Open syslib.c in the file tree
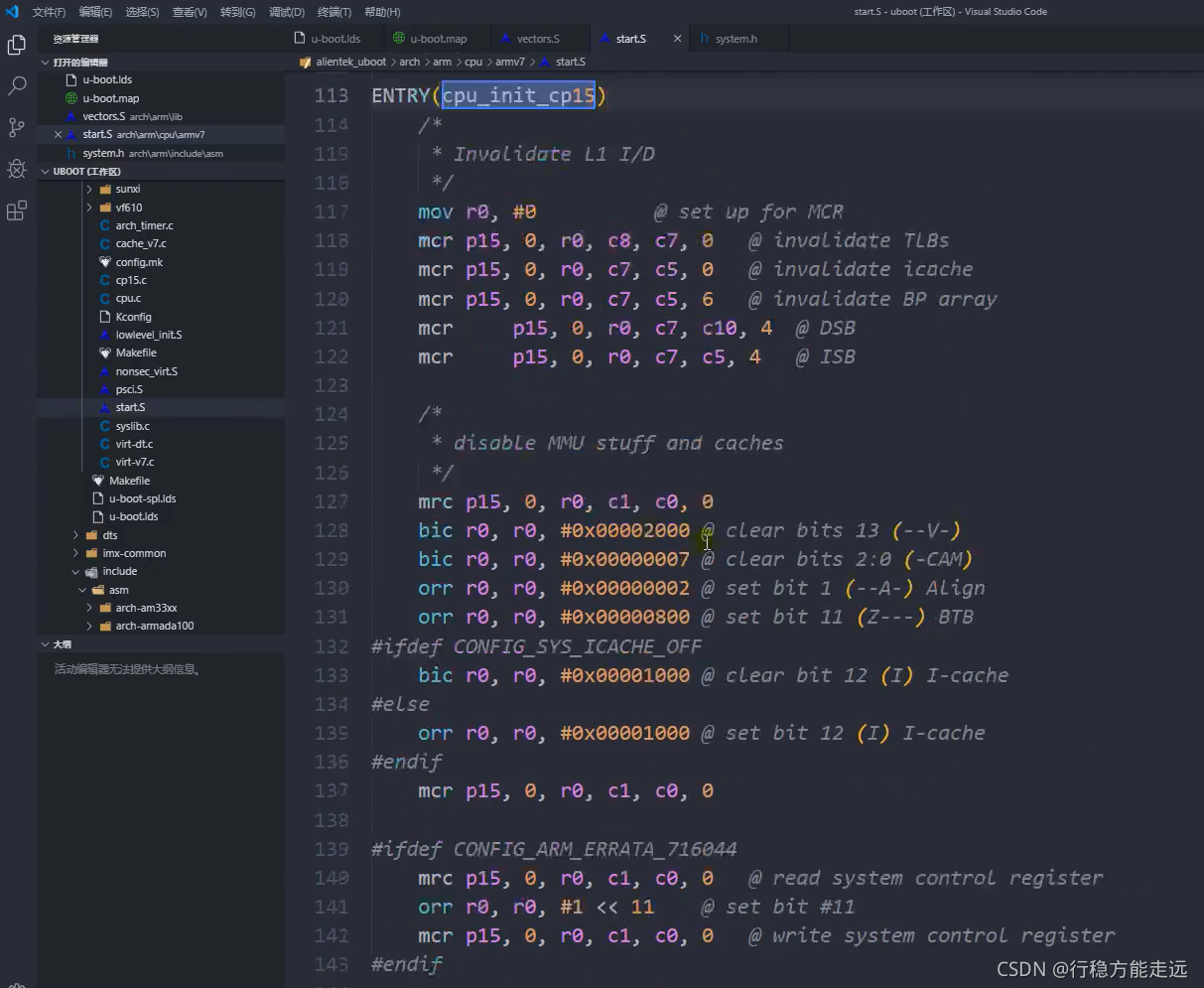This screenshot has height=988, width=1204. pyautogui.click(x=132, y=426)
